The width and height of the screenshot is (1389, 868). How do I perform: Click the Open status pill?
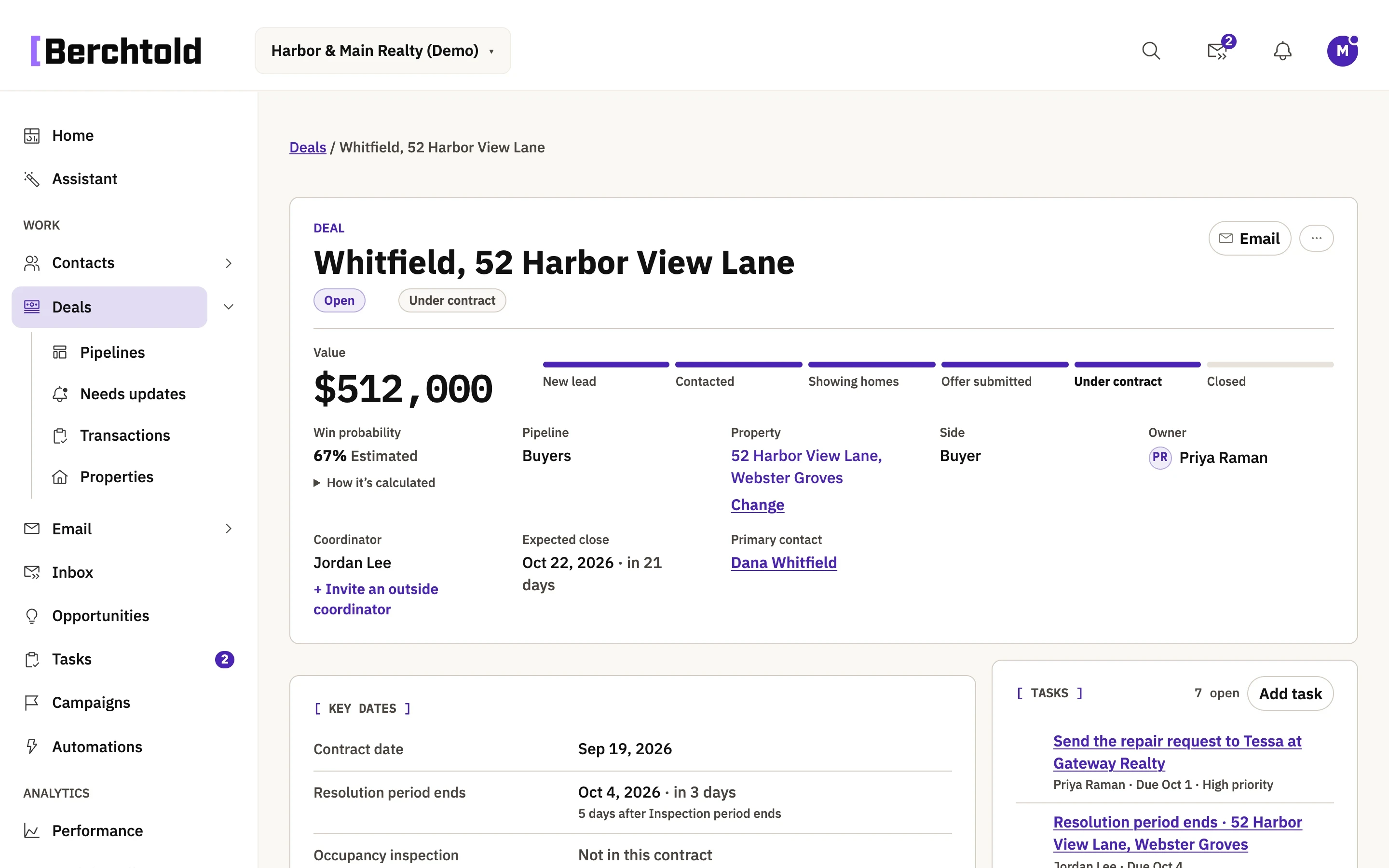click(x=339, y=300)
